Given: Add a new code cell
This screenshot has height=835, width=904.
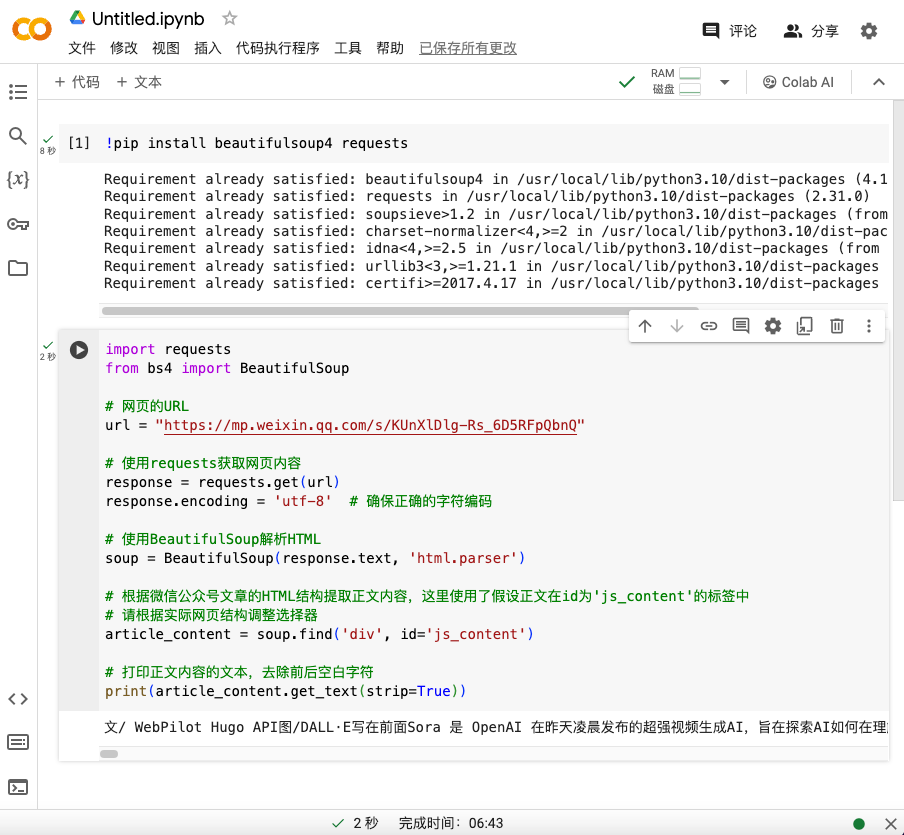Looking at the screenshot, I should [76, 81].
